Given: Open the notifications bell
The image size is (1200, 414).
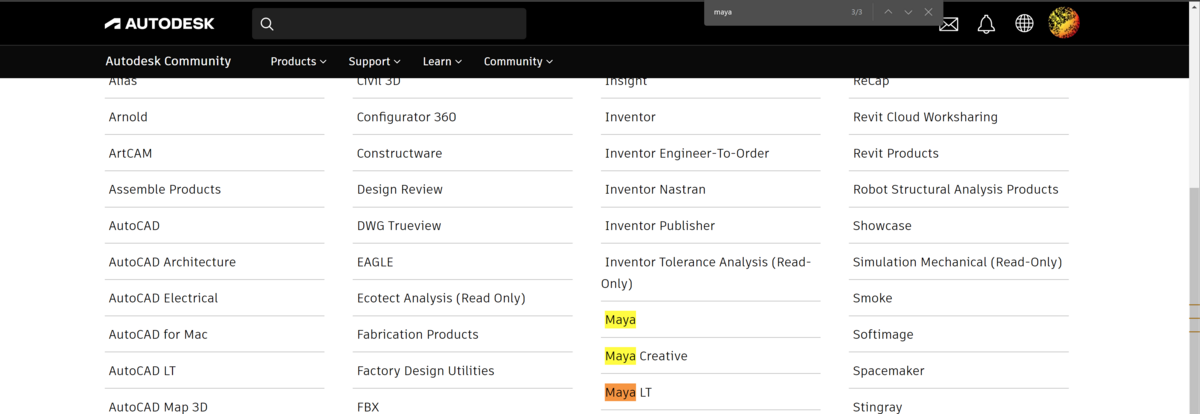Looking at the screenshot, I should (x=986, y=24).
